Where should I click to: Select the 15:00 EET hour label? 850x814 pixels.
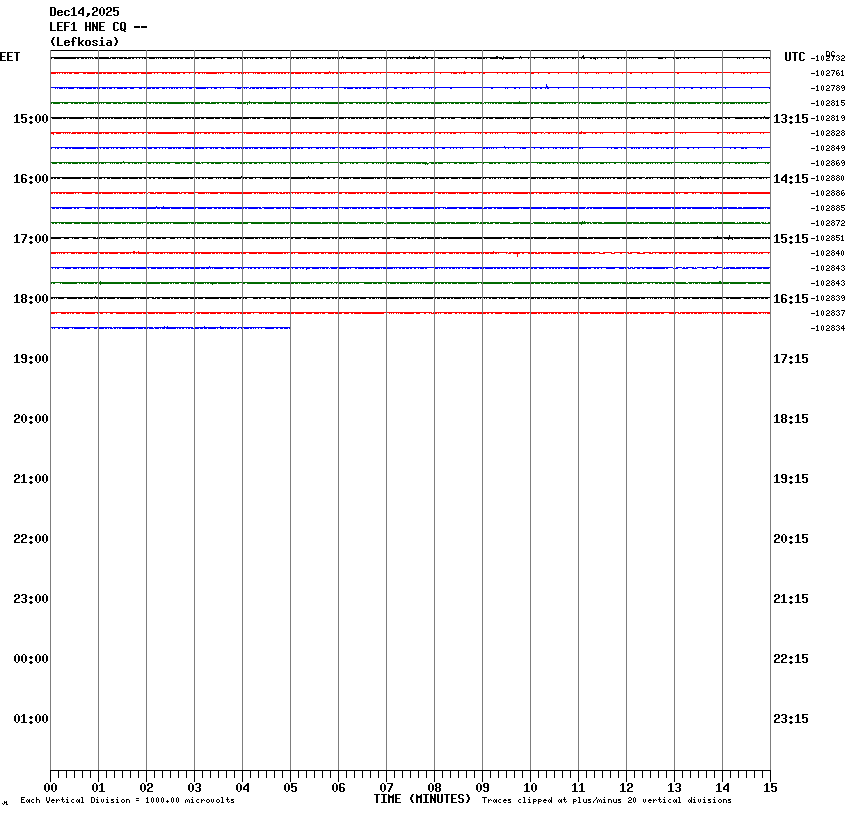click(30, 119)
